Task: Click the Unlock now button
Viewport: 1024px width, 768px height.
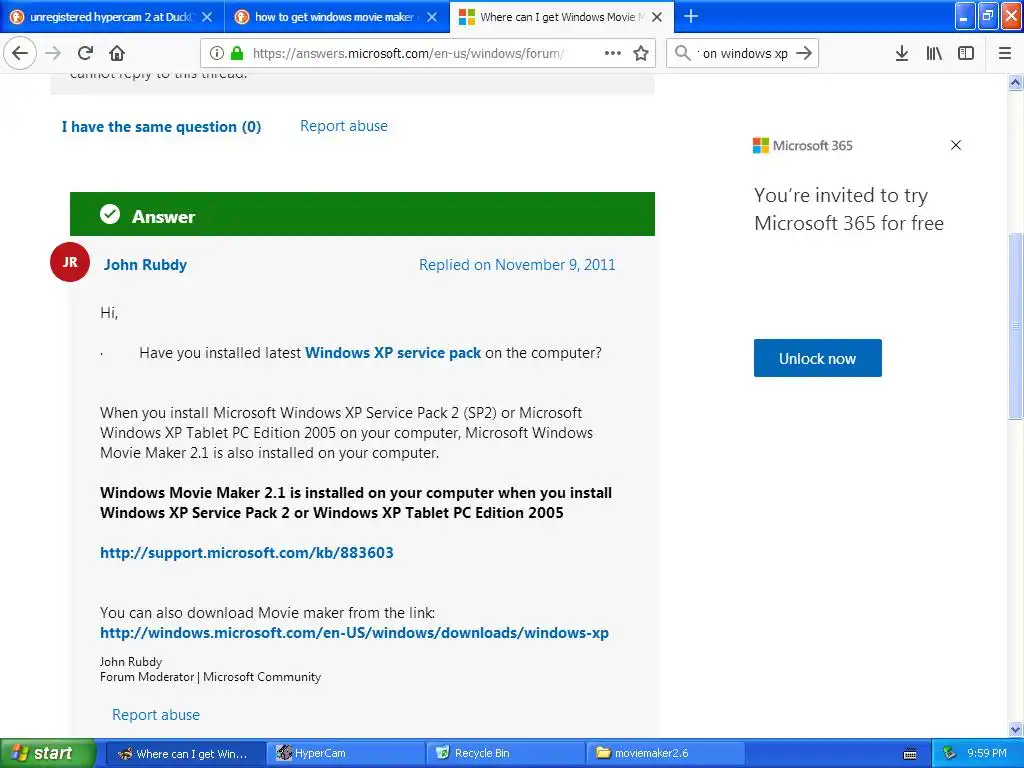Action: pos(818,358)
